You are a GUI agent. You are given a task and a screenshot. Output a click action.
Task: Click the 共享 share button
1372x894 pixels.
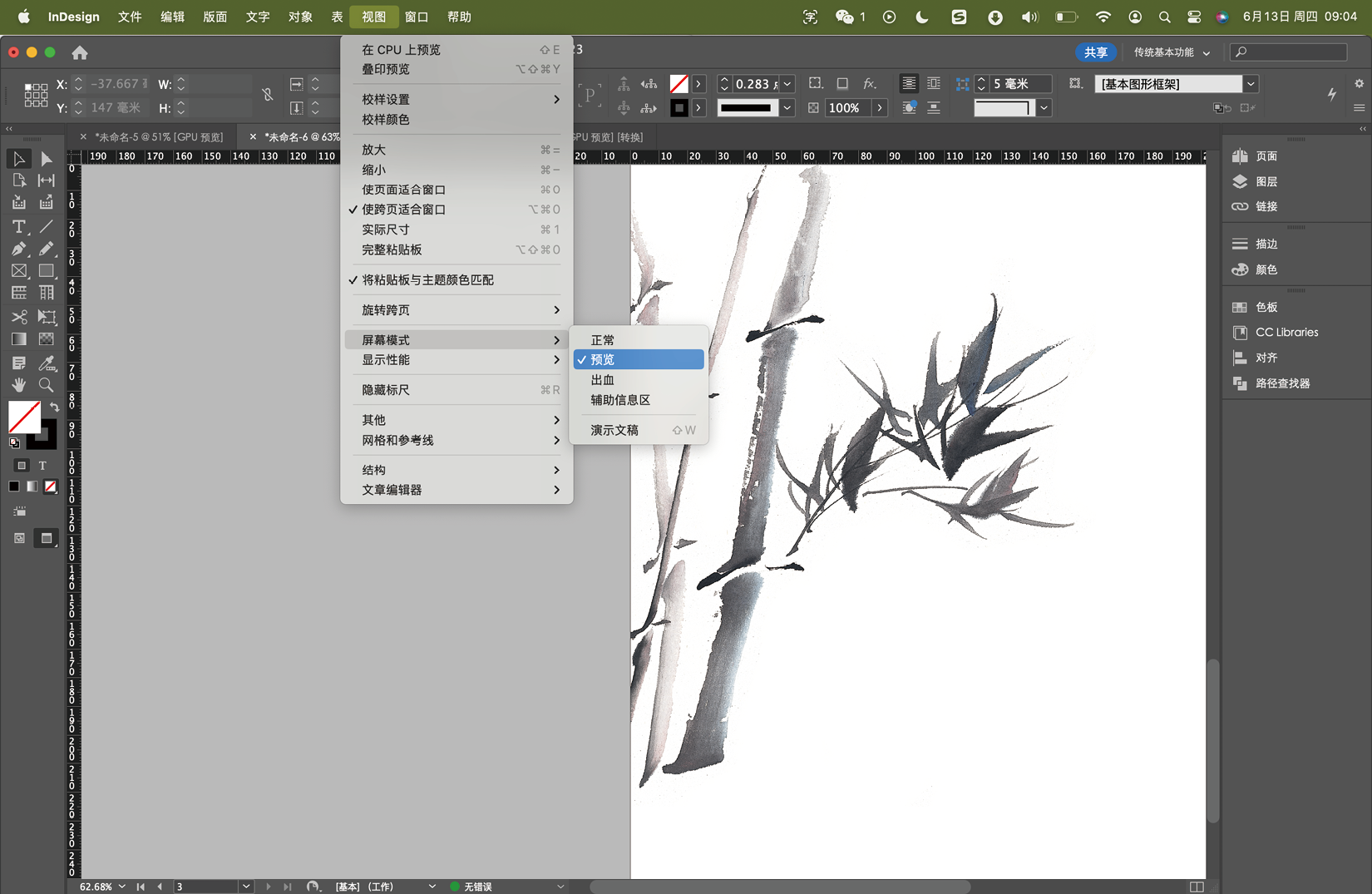[1095, 52]
